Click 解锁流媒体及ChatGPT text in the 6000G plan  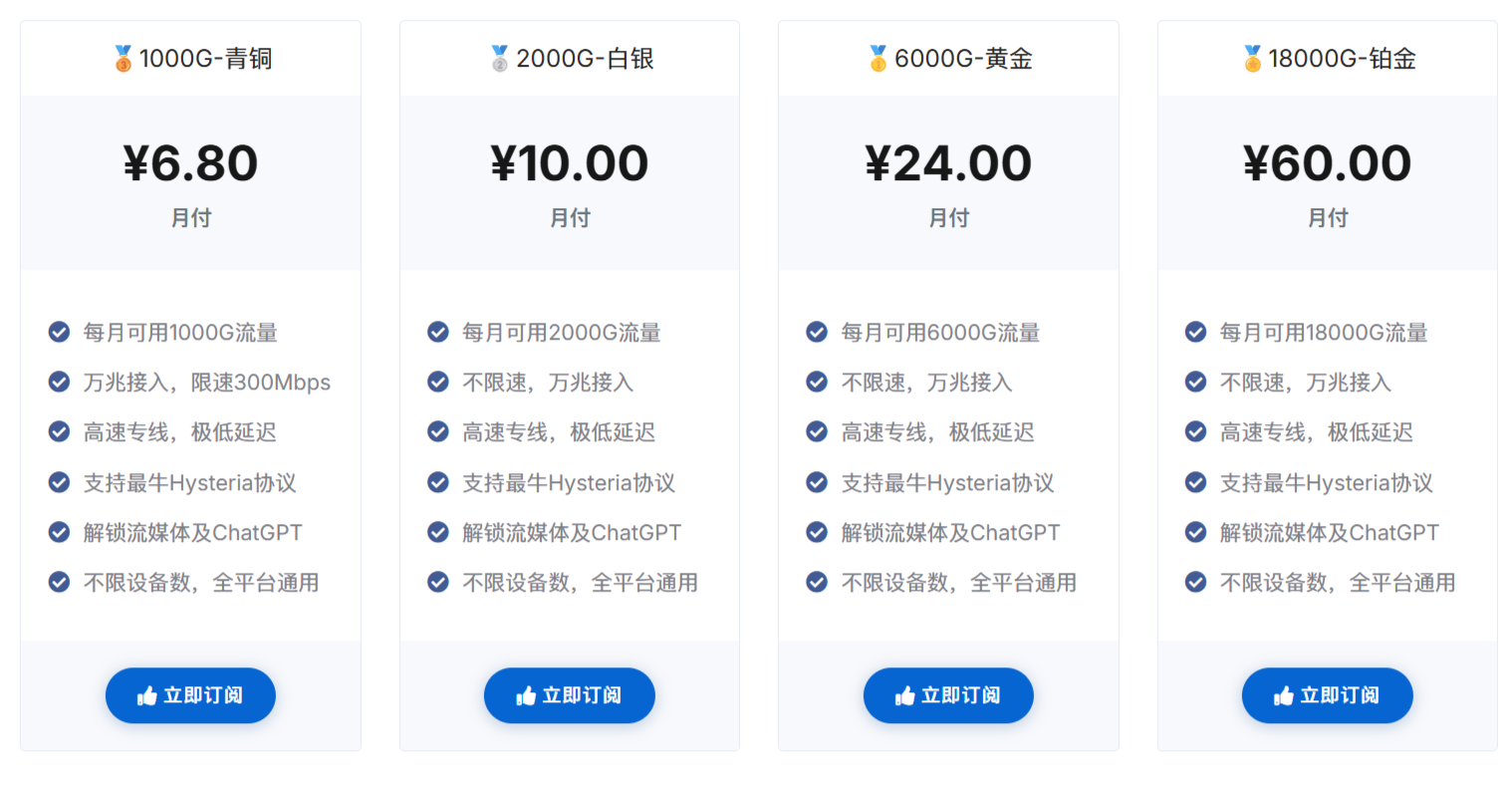(950, 533)
